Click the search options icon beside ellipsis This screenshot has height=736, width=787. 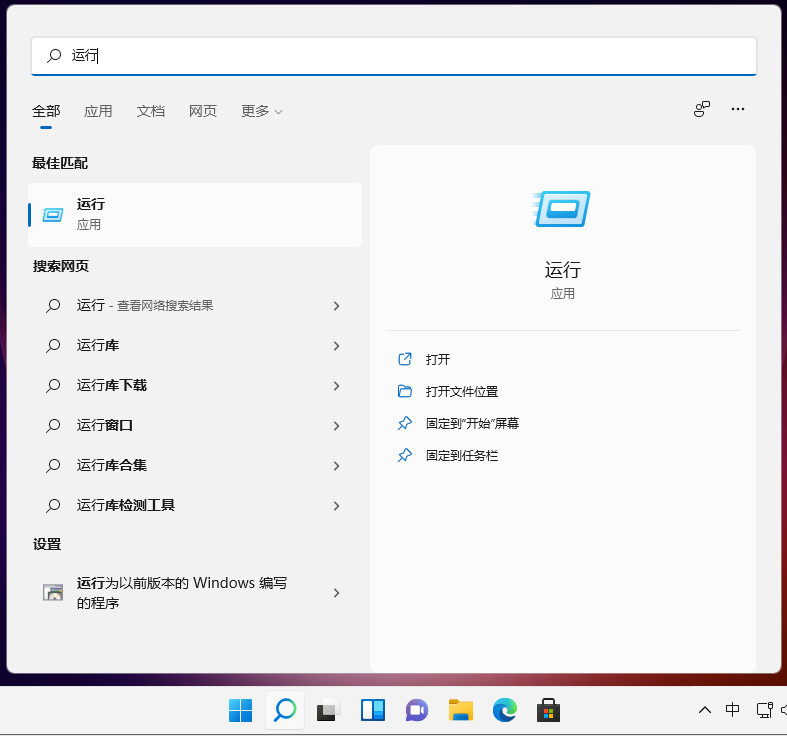click(702, 110)
